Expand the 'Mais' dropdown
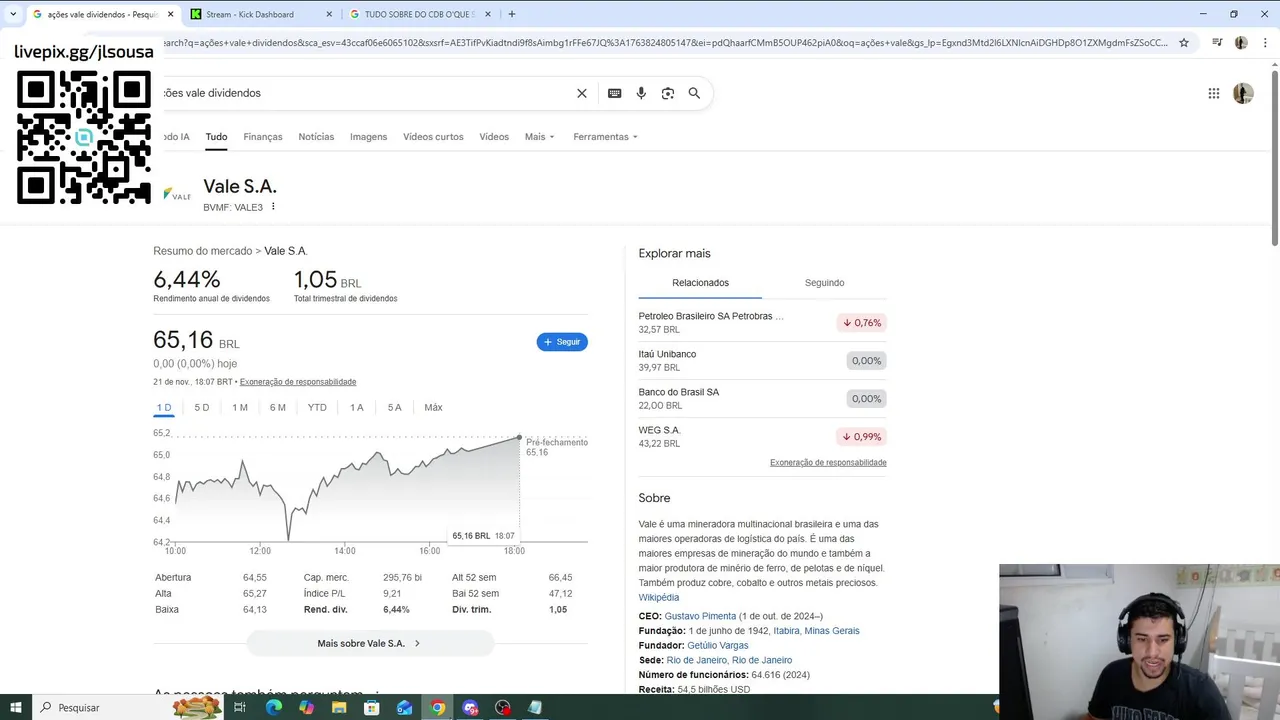Viewport: 1280px width, 720px height. click(539, 137)
